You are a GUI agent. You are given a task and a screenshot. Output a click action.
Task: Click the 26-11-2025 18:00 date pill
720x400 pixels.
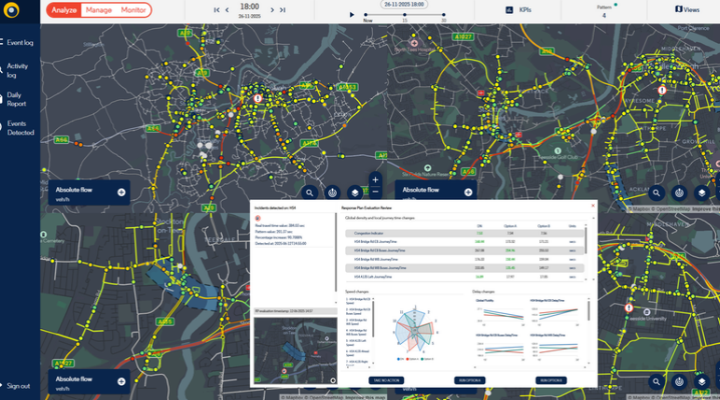(404, 5)
